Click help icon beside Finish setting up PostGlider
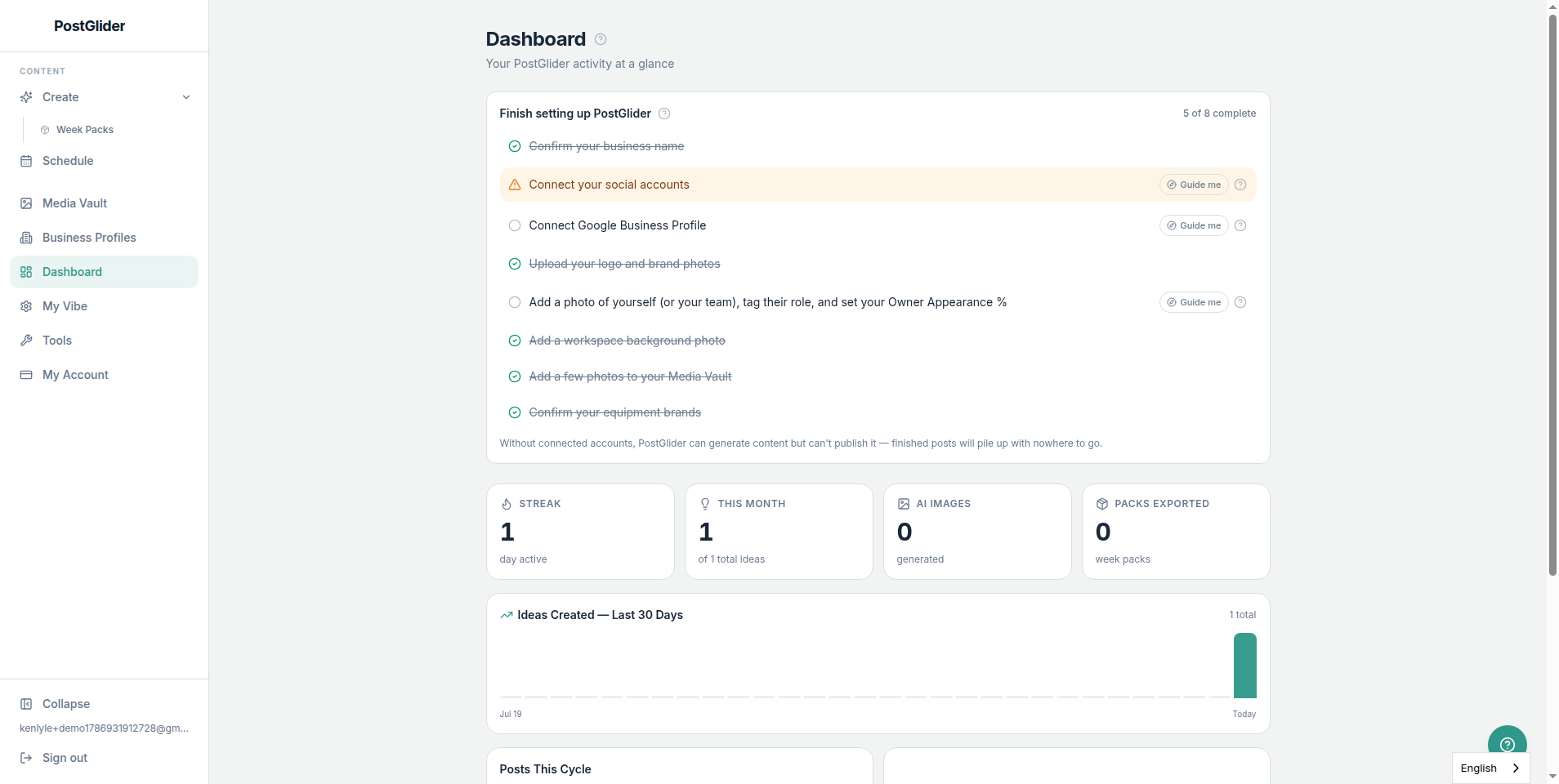The width and height of the screenshot is (1559, 784). tap(664, 114)
